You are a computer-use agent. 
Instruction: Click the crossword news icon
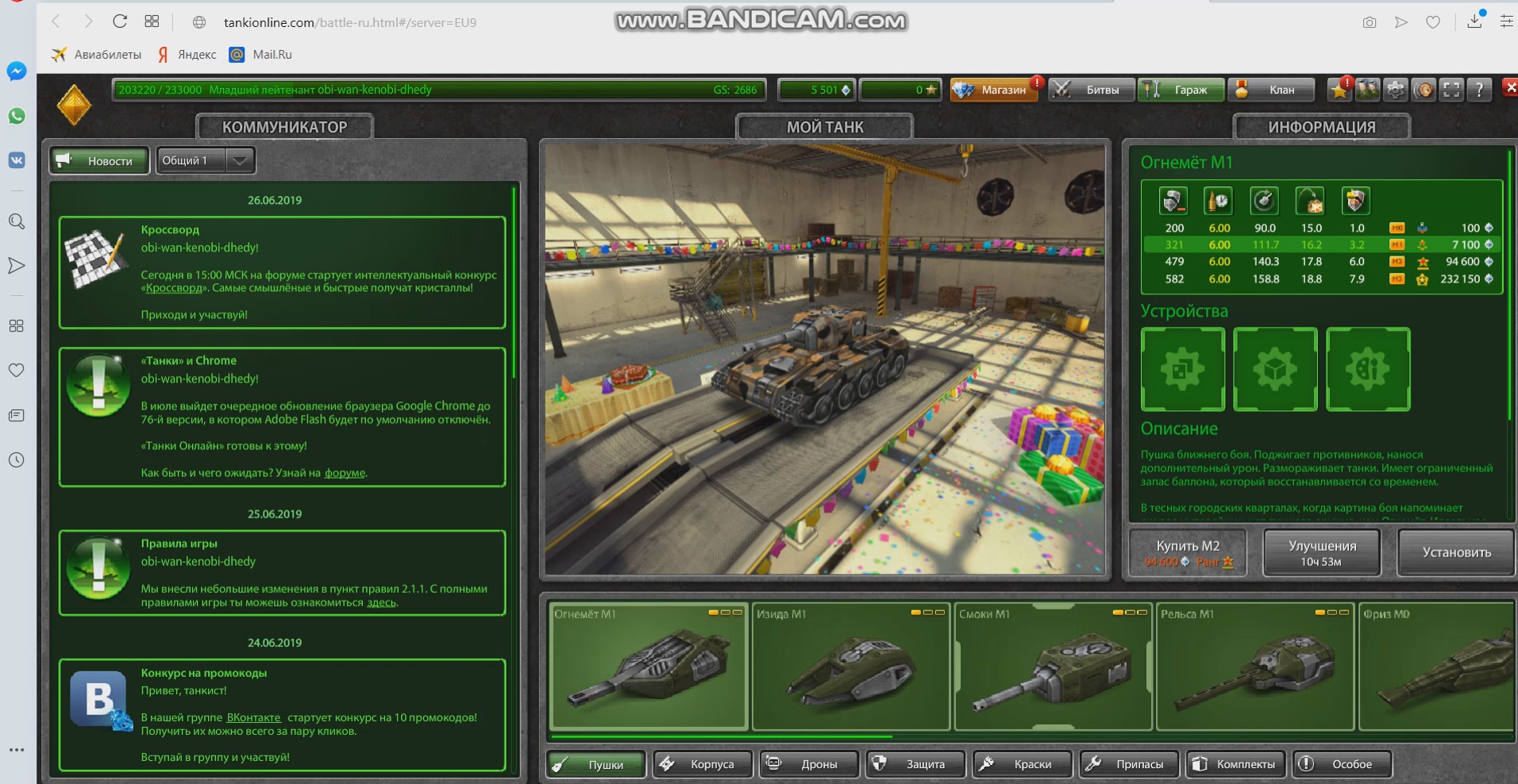point(95,258)
